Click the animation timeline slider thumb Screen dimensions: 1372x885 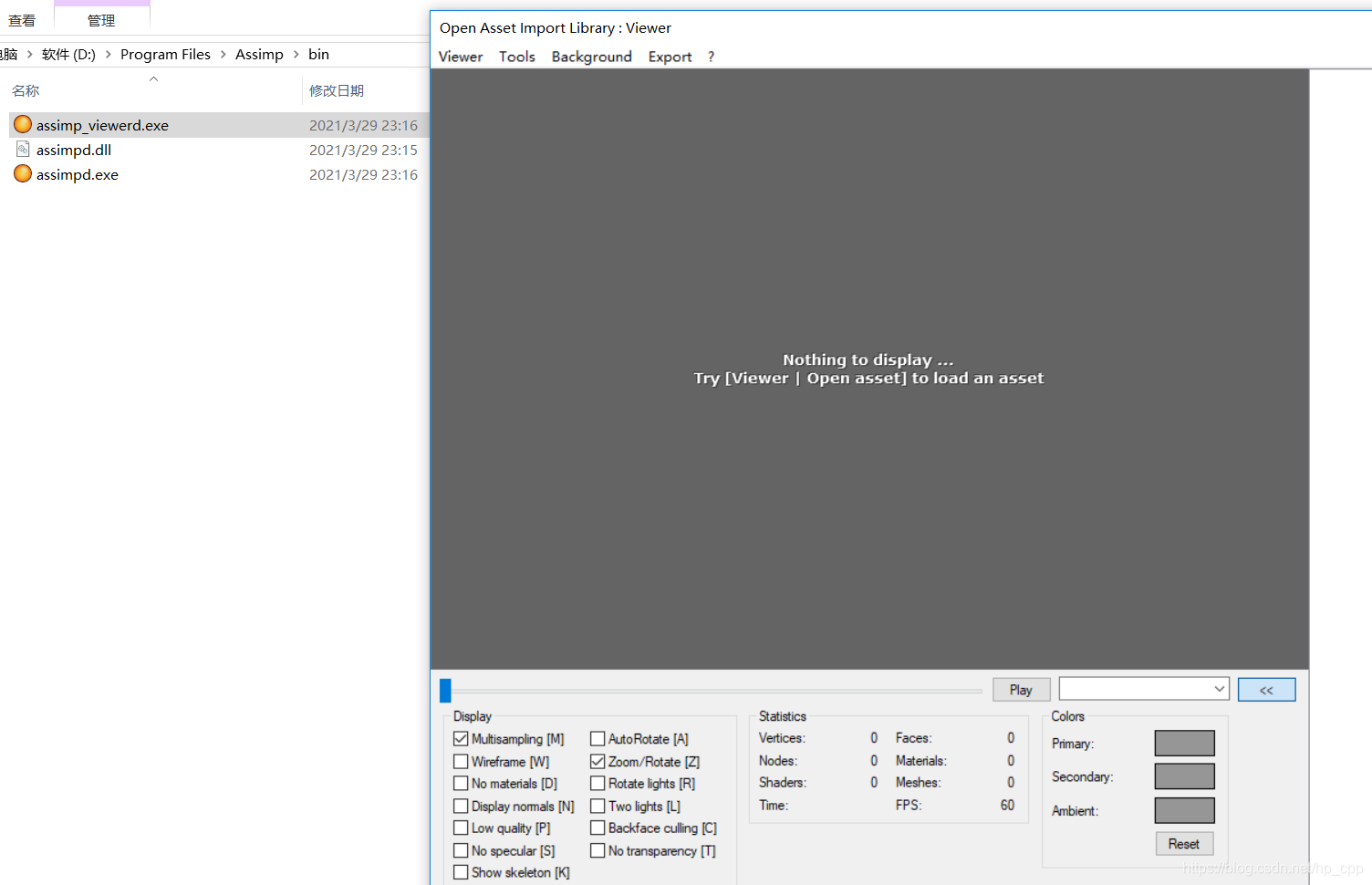tap(445, 690)
